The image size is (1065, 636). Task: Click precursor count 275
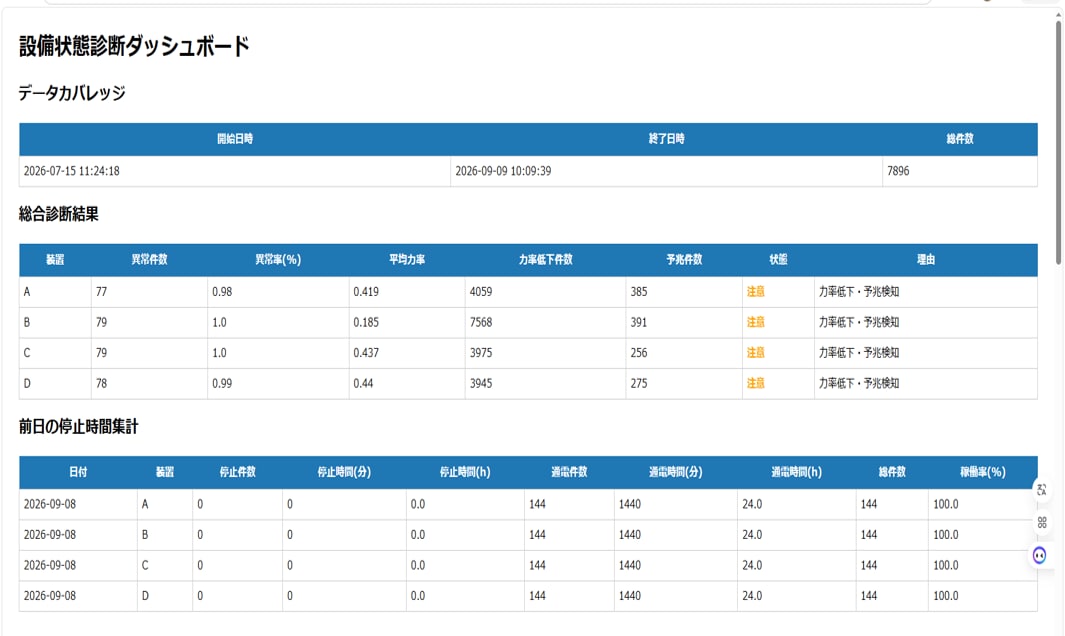638,383
